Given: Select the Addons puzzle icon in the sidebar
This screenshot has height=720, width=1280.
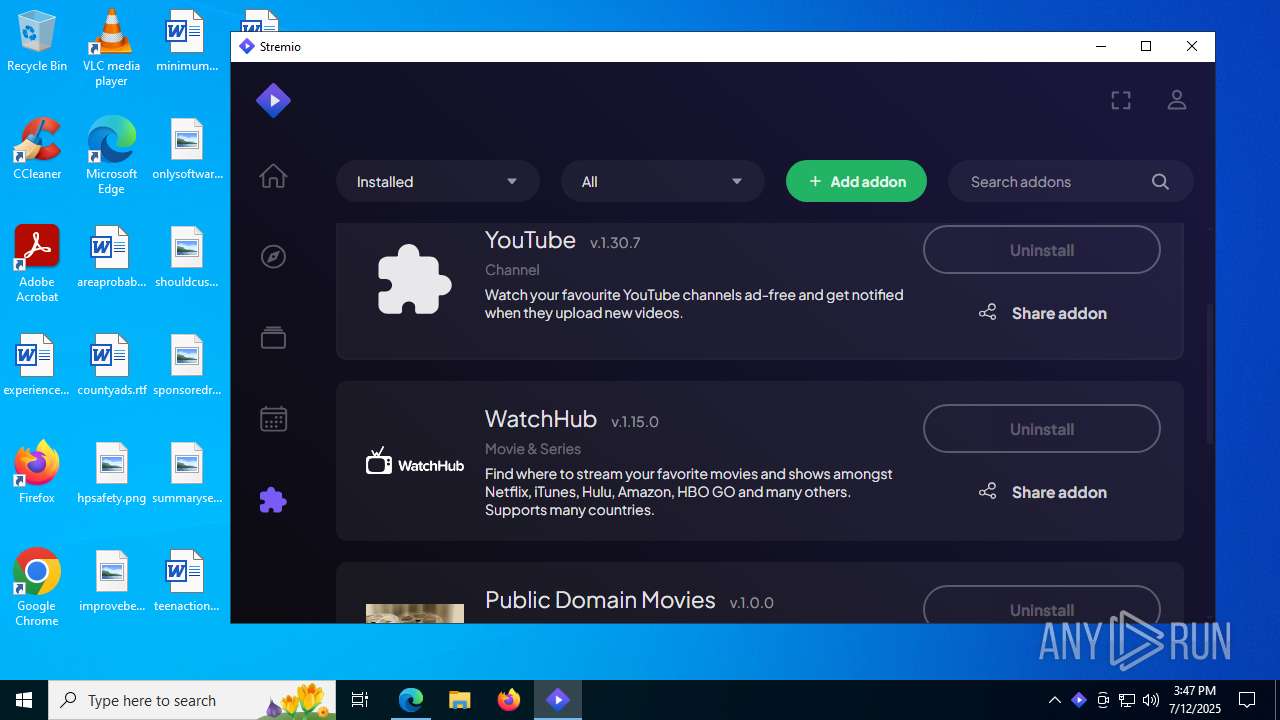Looking at the screenshot, I should (273, 500).
